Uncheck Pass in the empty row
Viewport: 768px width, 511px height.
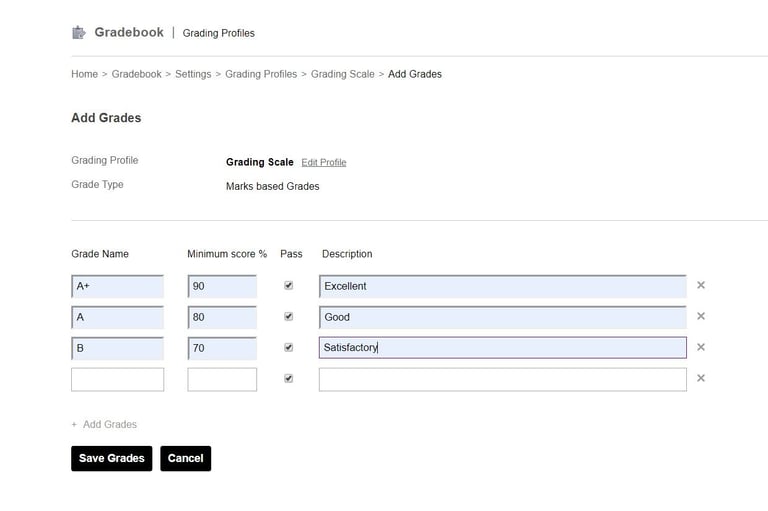point(289,378)
